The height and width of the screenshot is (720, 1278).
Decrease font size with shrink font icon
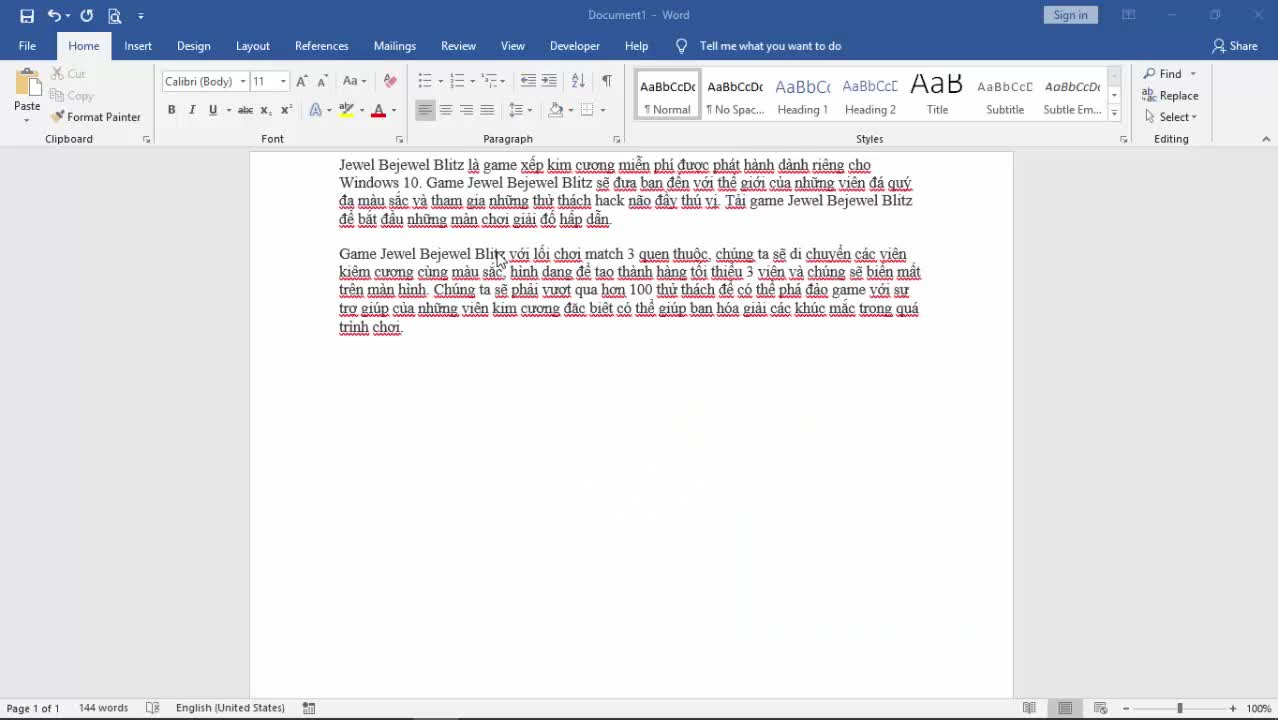(x=322, y=81)
